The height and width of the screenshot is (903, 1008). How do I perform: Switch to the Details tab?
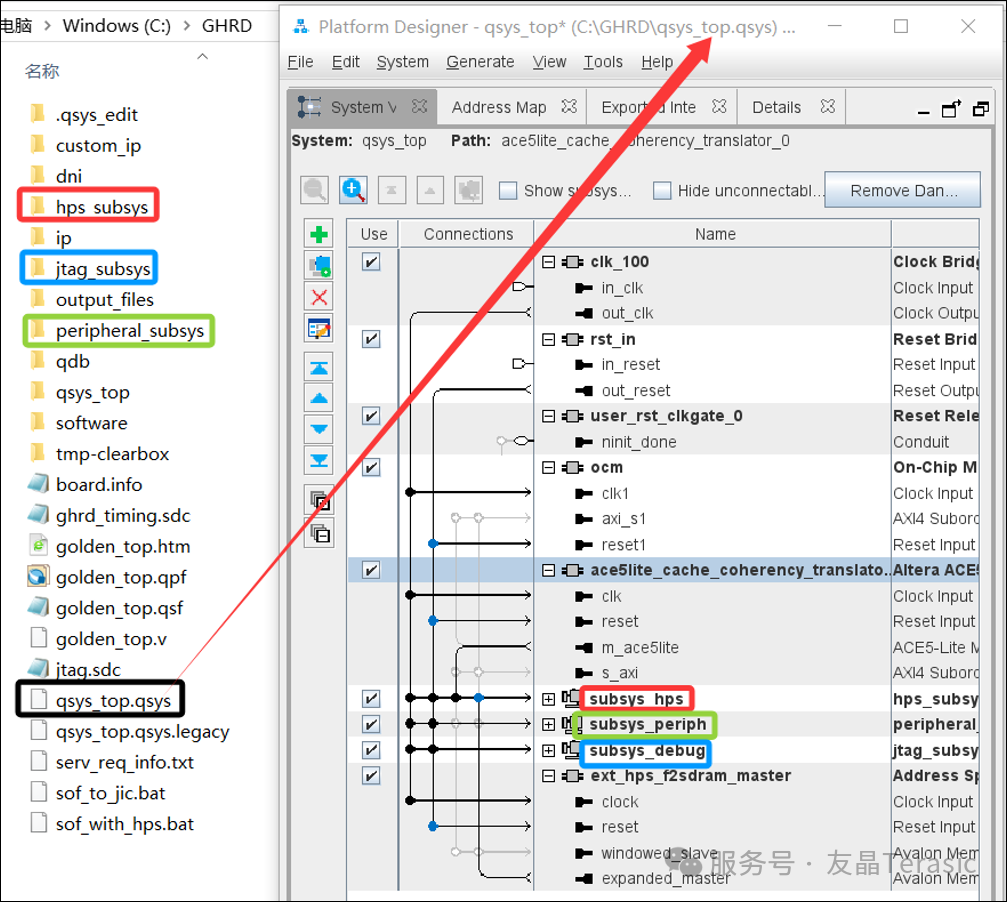tap(777, 107)
